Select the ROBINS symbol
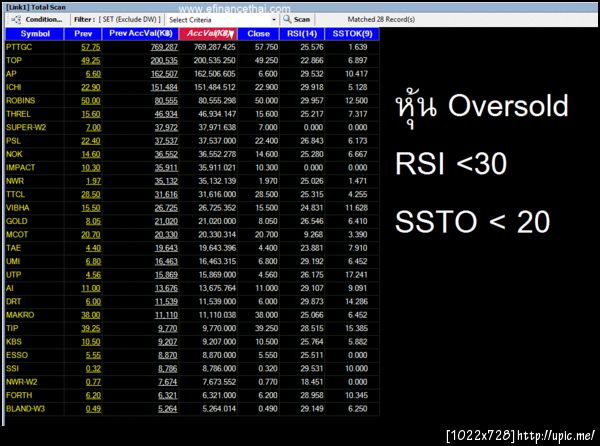Viewport: 600px width, 446px height. [x=21, y=101]
